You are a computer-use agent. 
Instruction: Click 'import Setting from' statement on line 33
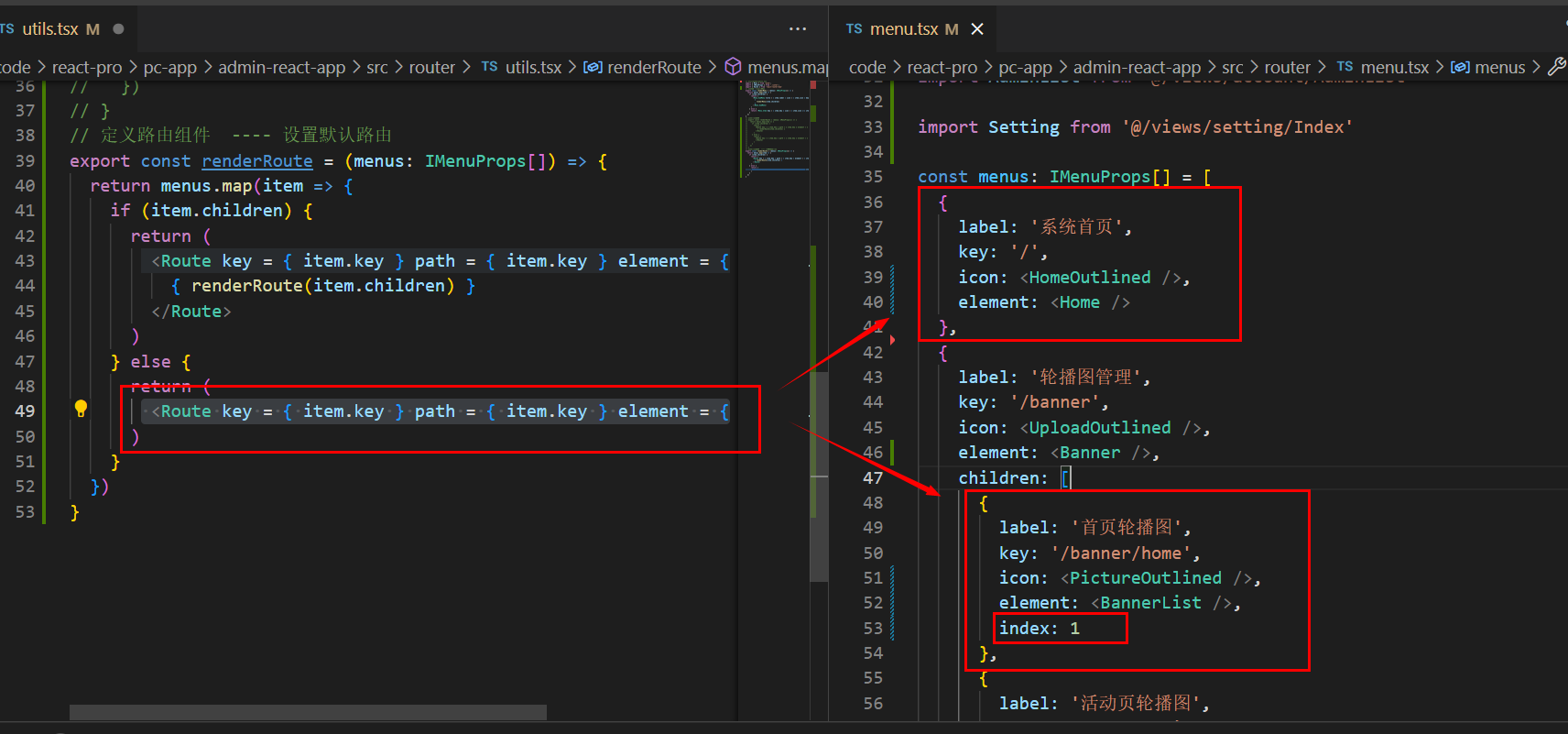point(1014,127)
